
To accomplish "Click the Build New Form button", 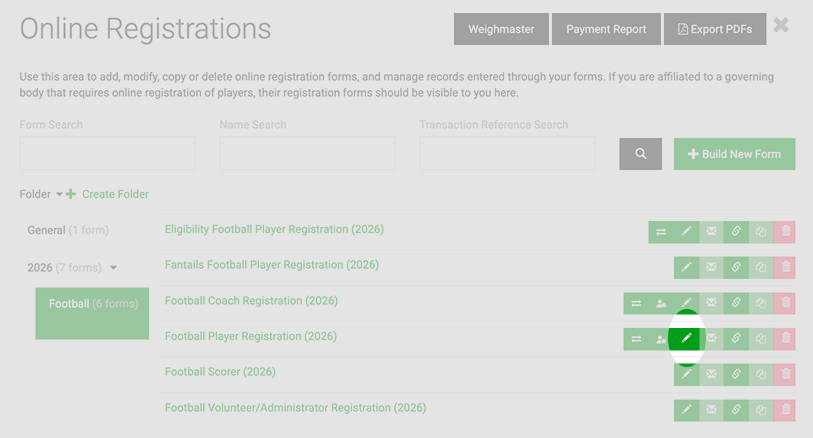I will [x=734, y=154].
